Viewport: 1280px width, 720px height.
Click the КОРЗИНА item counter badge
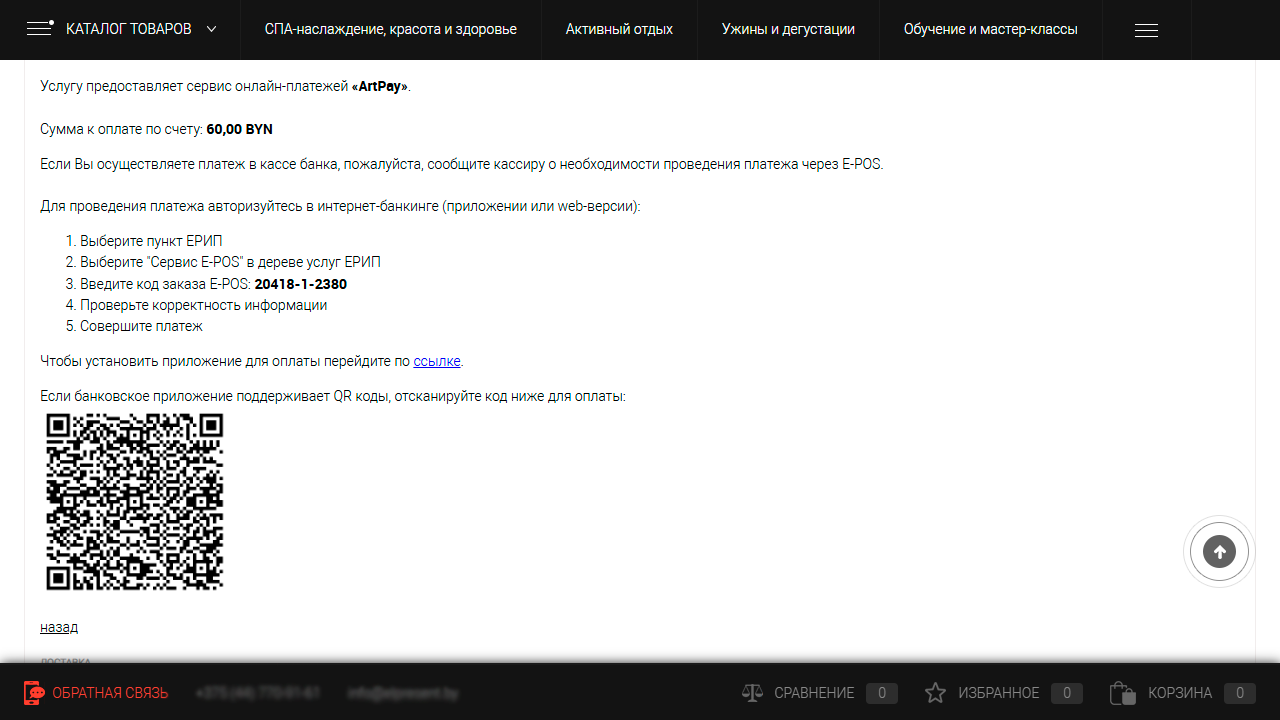[x=1240, y=693]
